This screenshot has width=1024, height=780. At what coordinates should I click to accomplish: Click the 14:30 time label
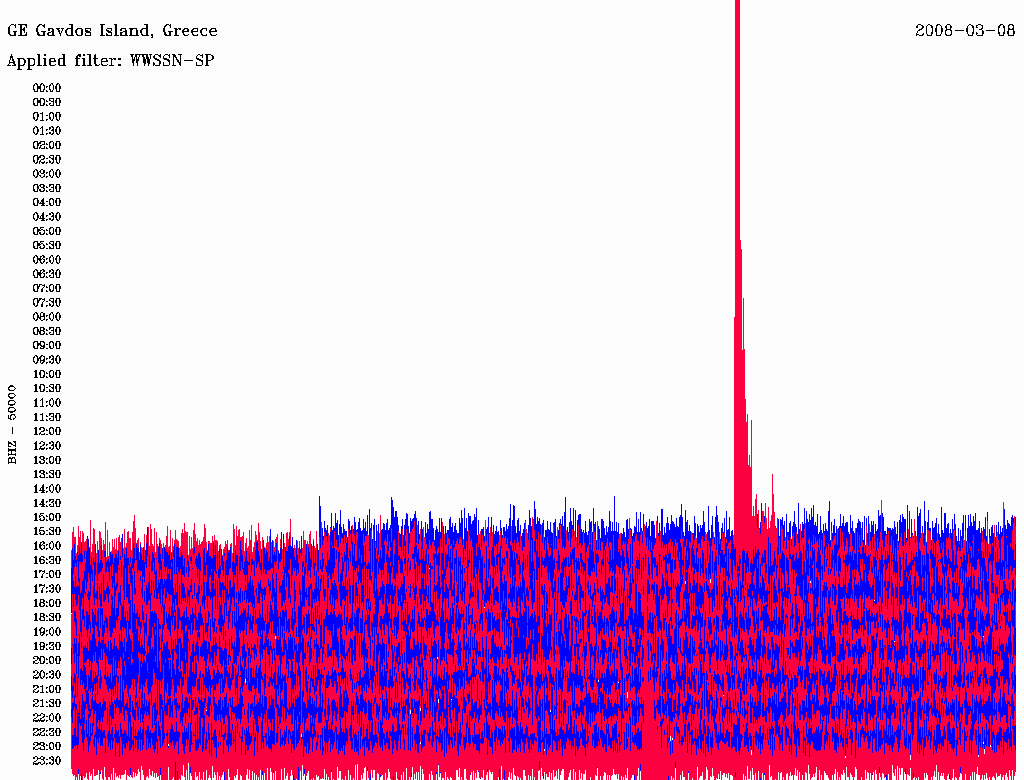47,503
